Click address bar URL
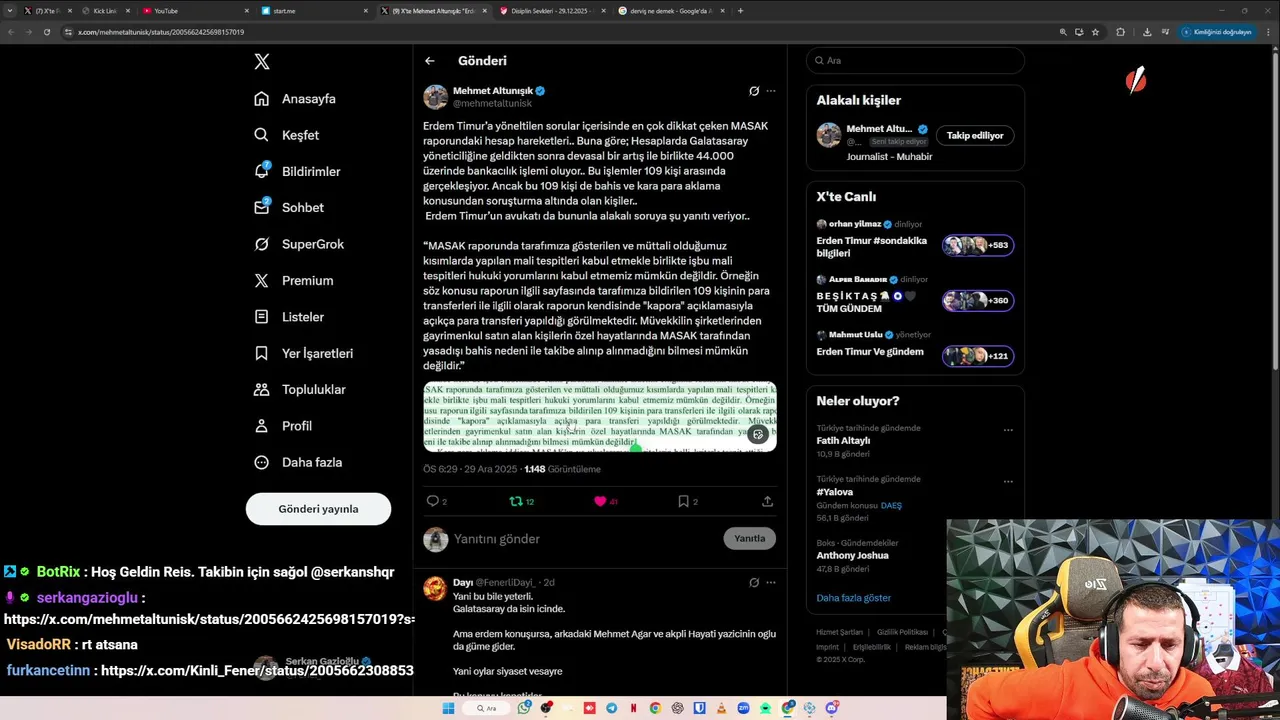The height and width of the screenshot is (720, 1280). pyautogui.click(x=160, y=32)
